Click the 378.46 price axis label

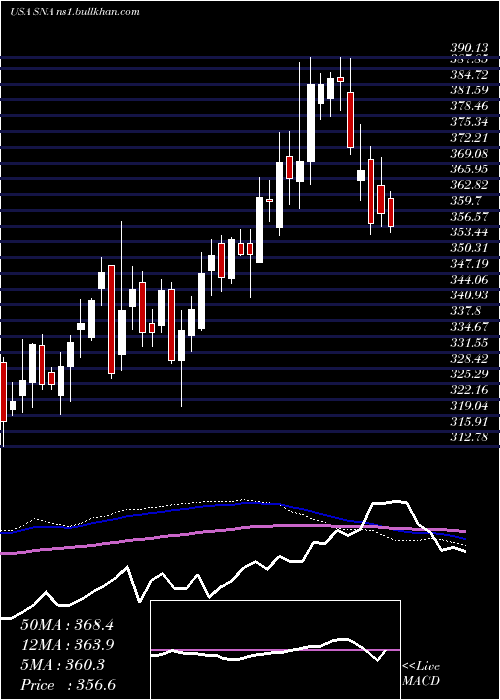tap(468, 106)
